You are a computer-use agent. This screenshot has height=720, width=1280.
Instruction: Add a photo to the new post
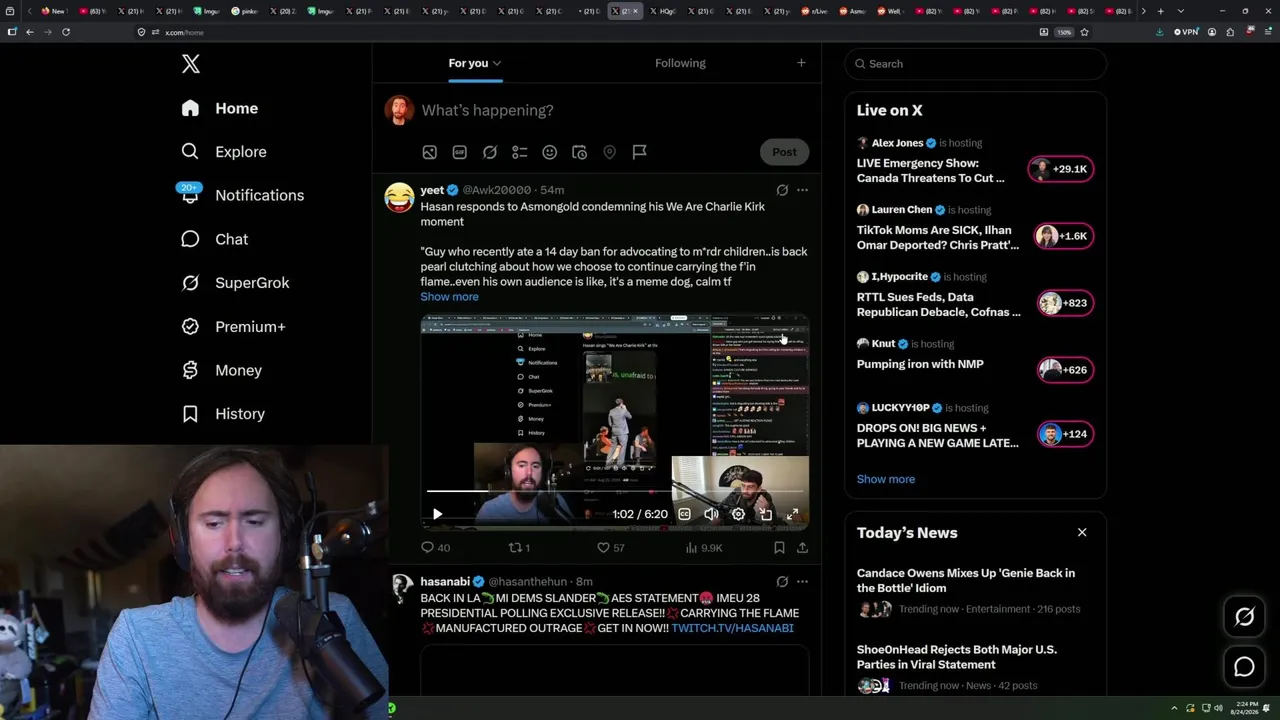[x=429, y=152]
